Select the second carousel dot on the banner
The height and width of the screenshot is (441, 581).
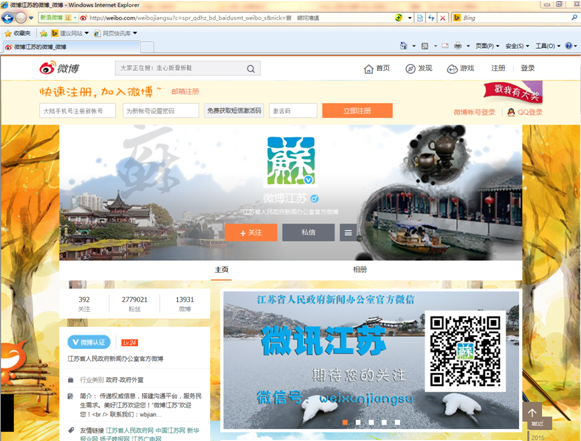tap(358, 422)
